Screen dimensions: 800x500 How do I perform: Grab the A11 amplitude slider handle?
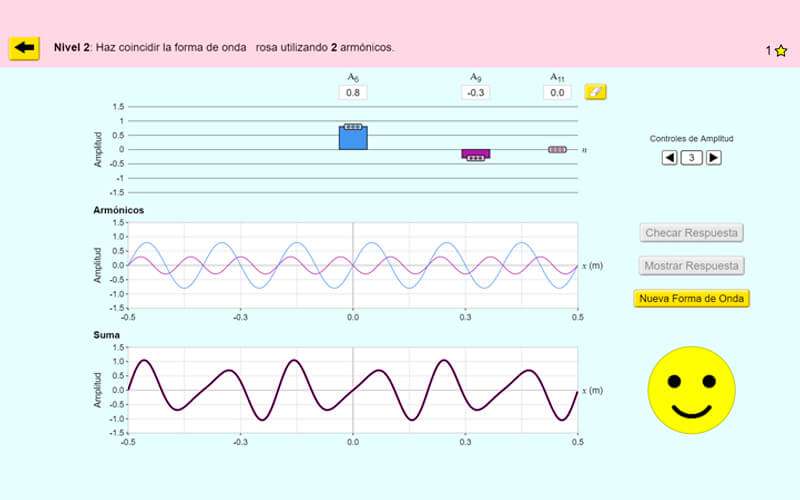[557, 149]
